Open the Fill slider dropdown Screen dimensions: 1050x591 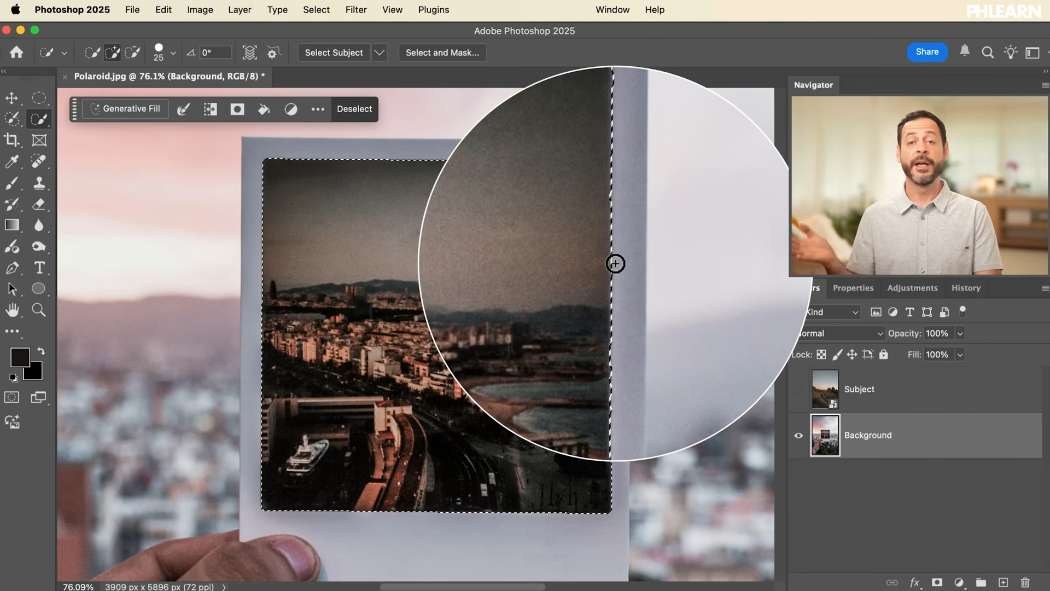960,355
